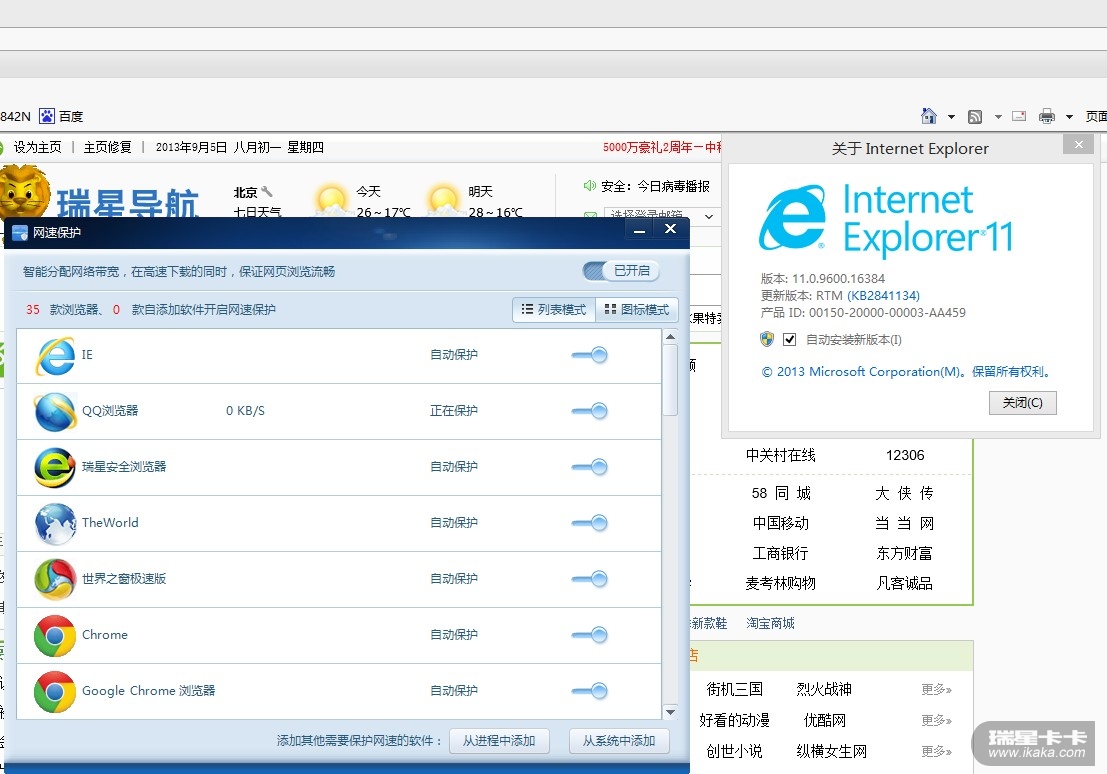Click the TheWorld globe icon
Screen dimensions: 1107x774
tap(55, 523)
